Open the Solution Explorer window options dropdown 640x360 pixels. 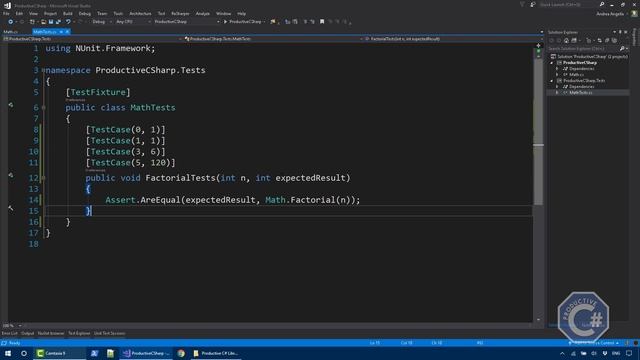click(614, 32)
